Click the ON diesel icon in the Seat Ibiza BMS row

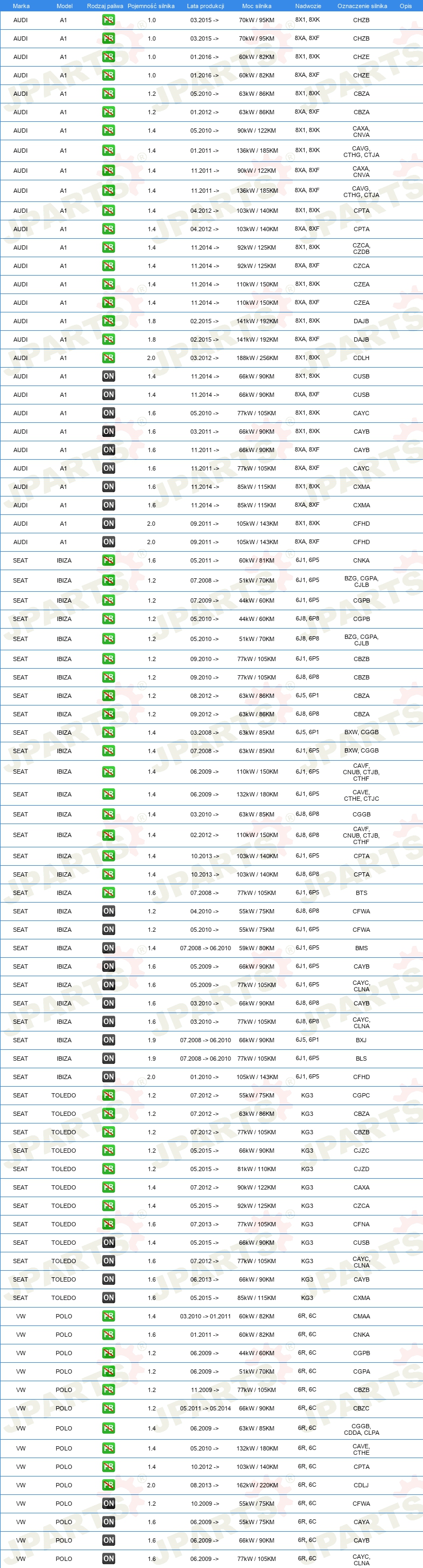pos(108,948)
